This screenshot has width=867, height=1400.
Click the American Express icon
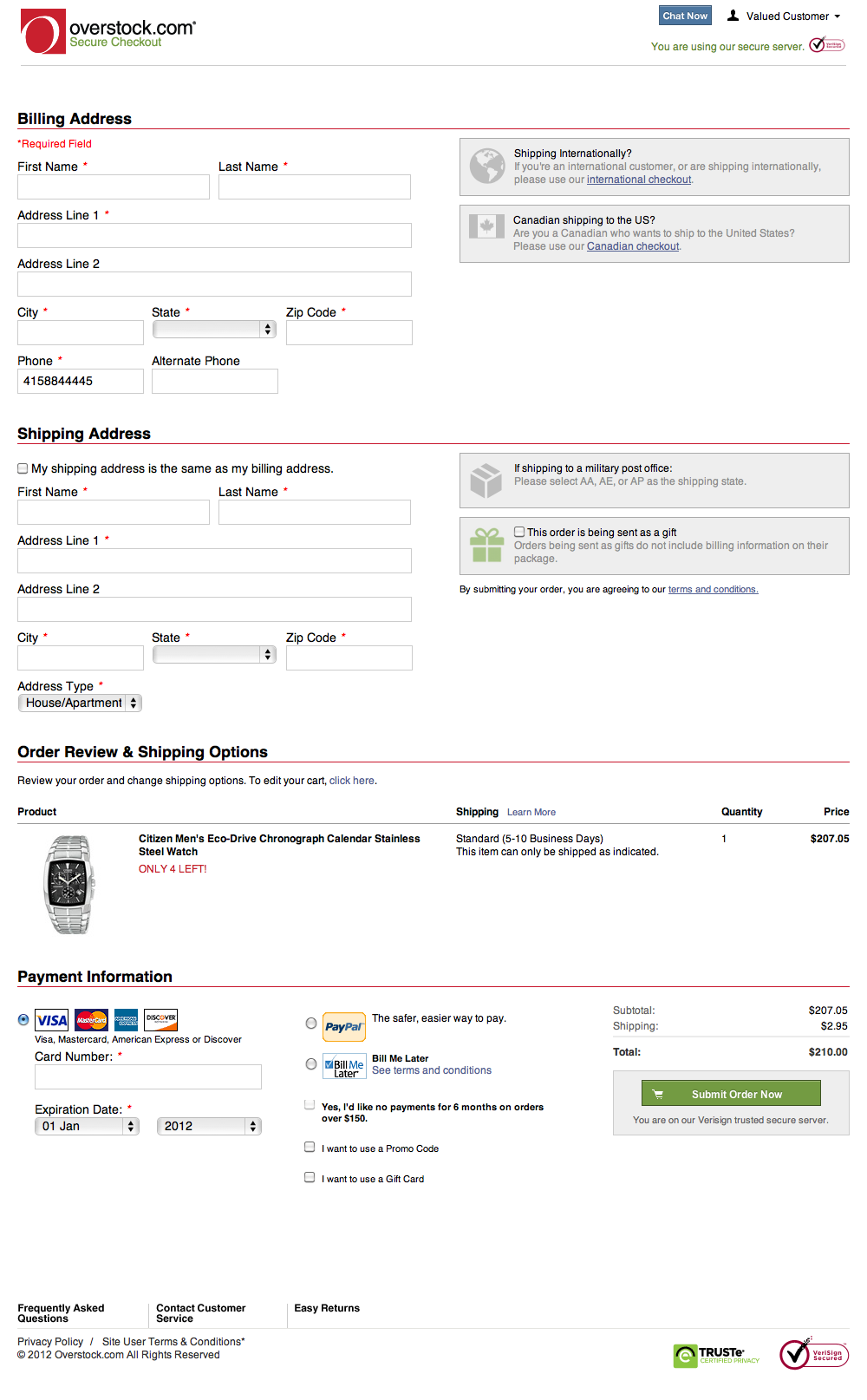tap(126, 1020)
